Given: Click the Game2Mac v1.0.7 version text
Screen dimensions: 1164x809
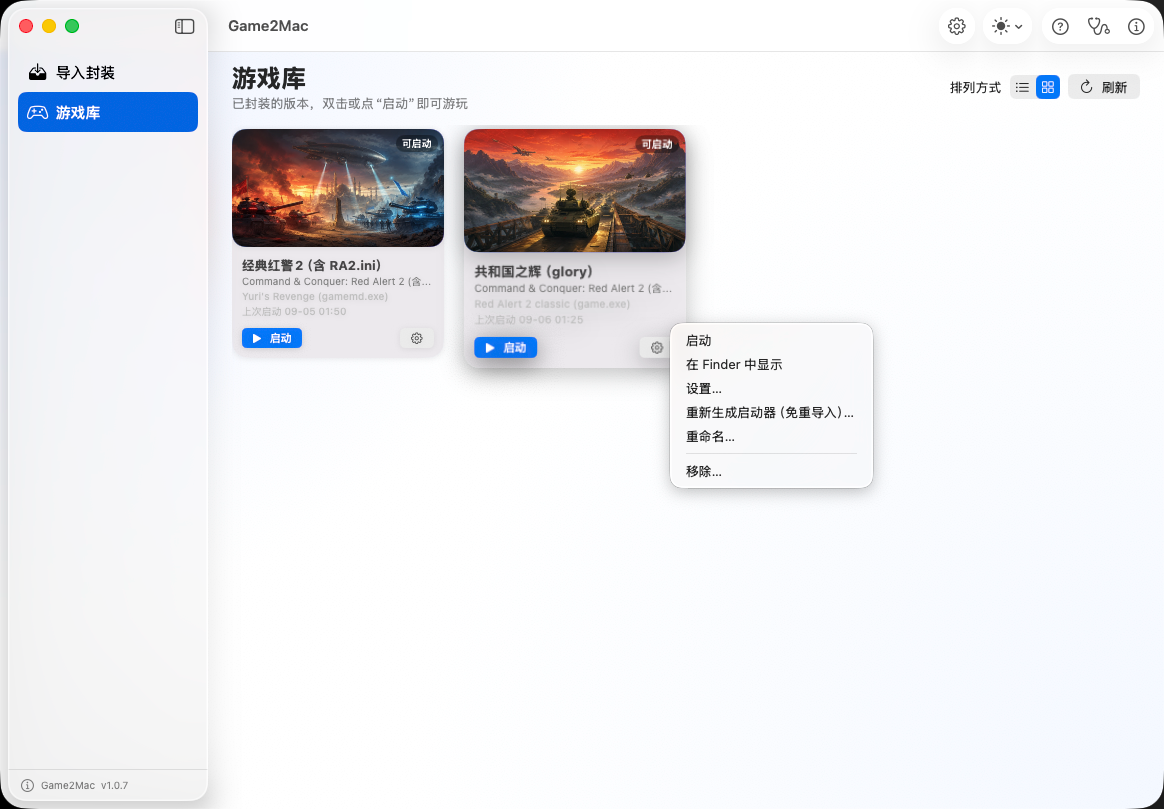Looking at the screenshot, I should [85, 785].
